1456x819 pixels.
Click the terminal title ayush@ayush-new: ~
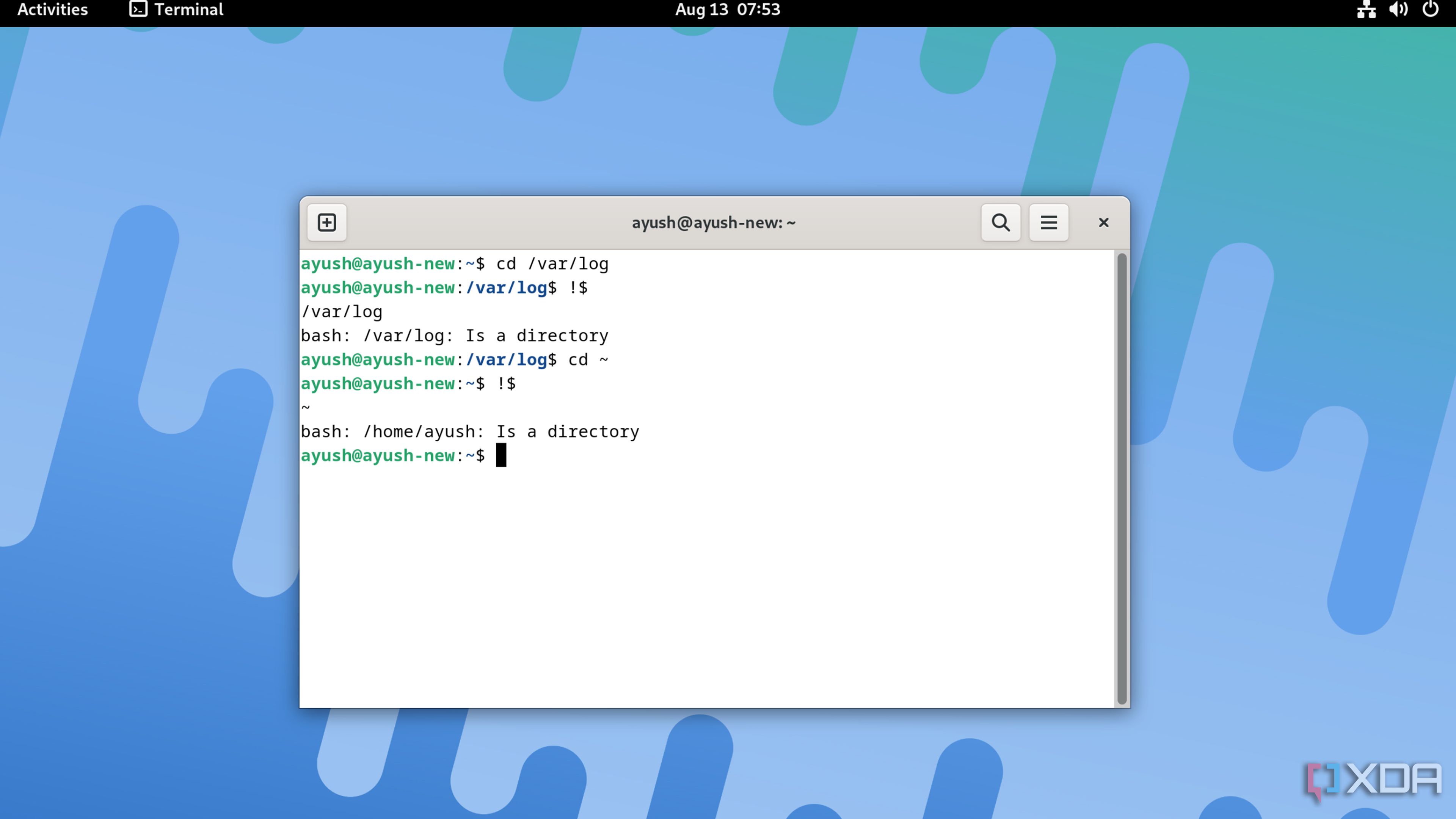point(713,223)
